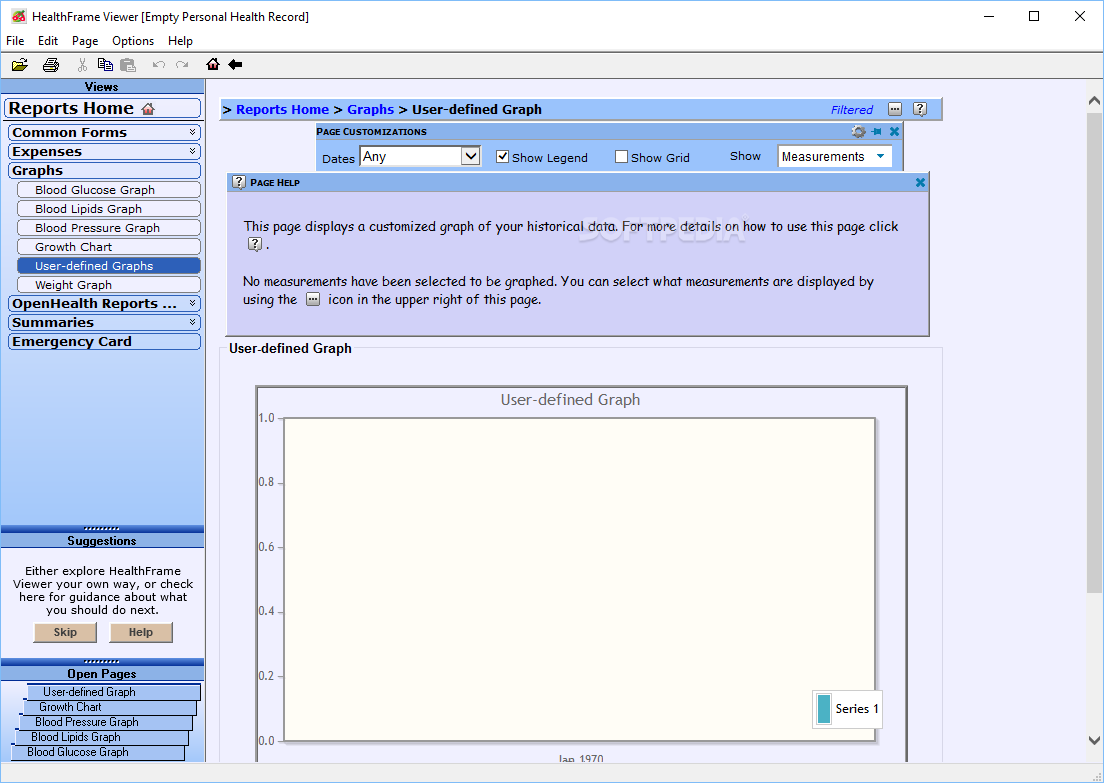
Task: Switch to the User-defined Graph open page
Action: click(113, 692)
